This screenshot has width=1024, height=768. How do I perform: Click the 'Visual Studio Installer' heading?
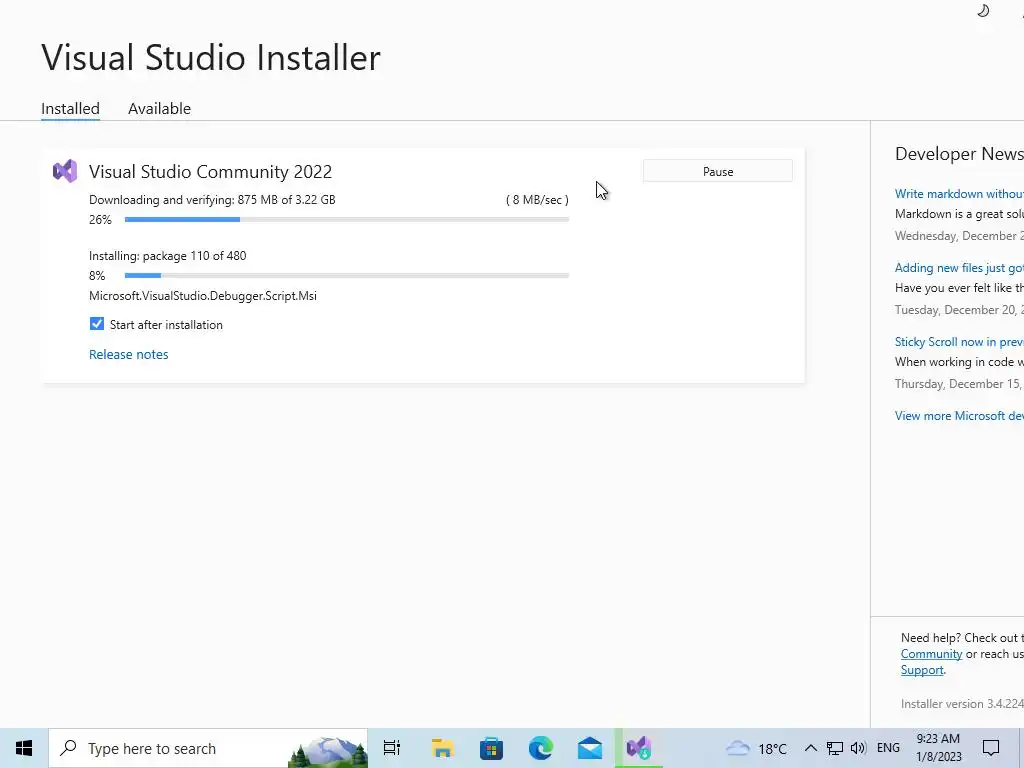pyautogui.click(x=211, y=57)
